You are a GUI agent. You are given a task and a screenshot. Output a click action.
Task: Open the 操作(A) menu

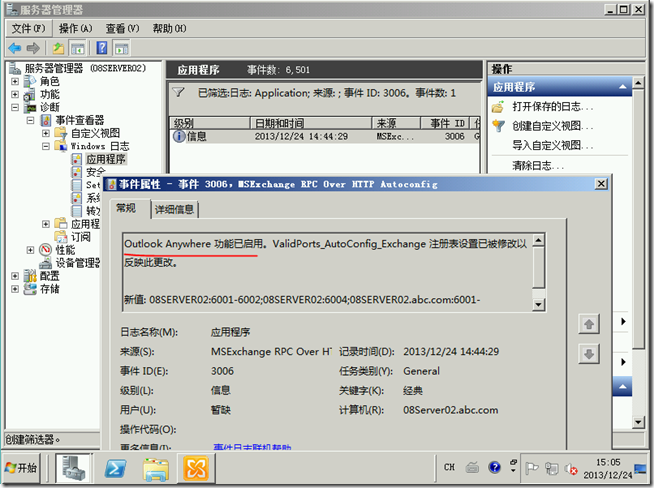click(75, 28)
